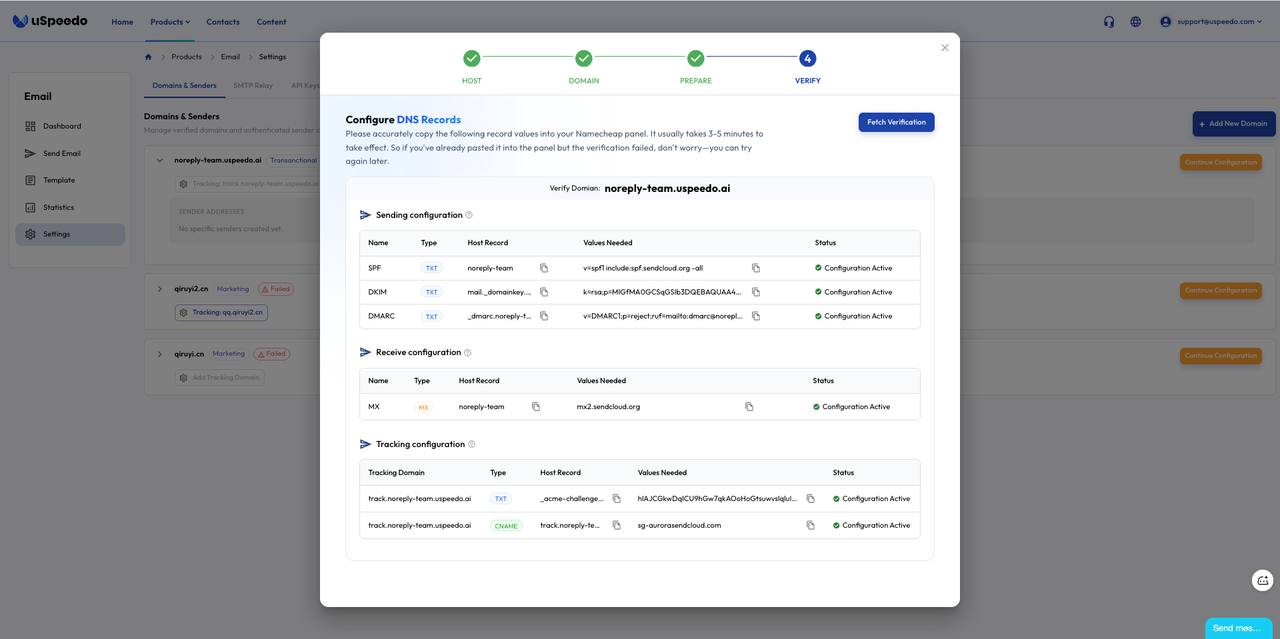Open the Products dropdown menu
Screen dimensions: 1280x639
tap(170, 22)
